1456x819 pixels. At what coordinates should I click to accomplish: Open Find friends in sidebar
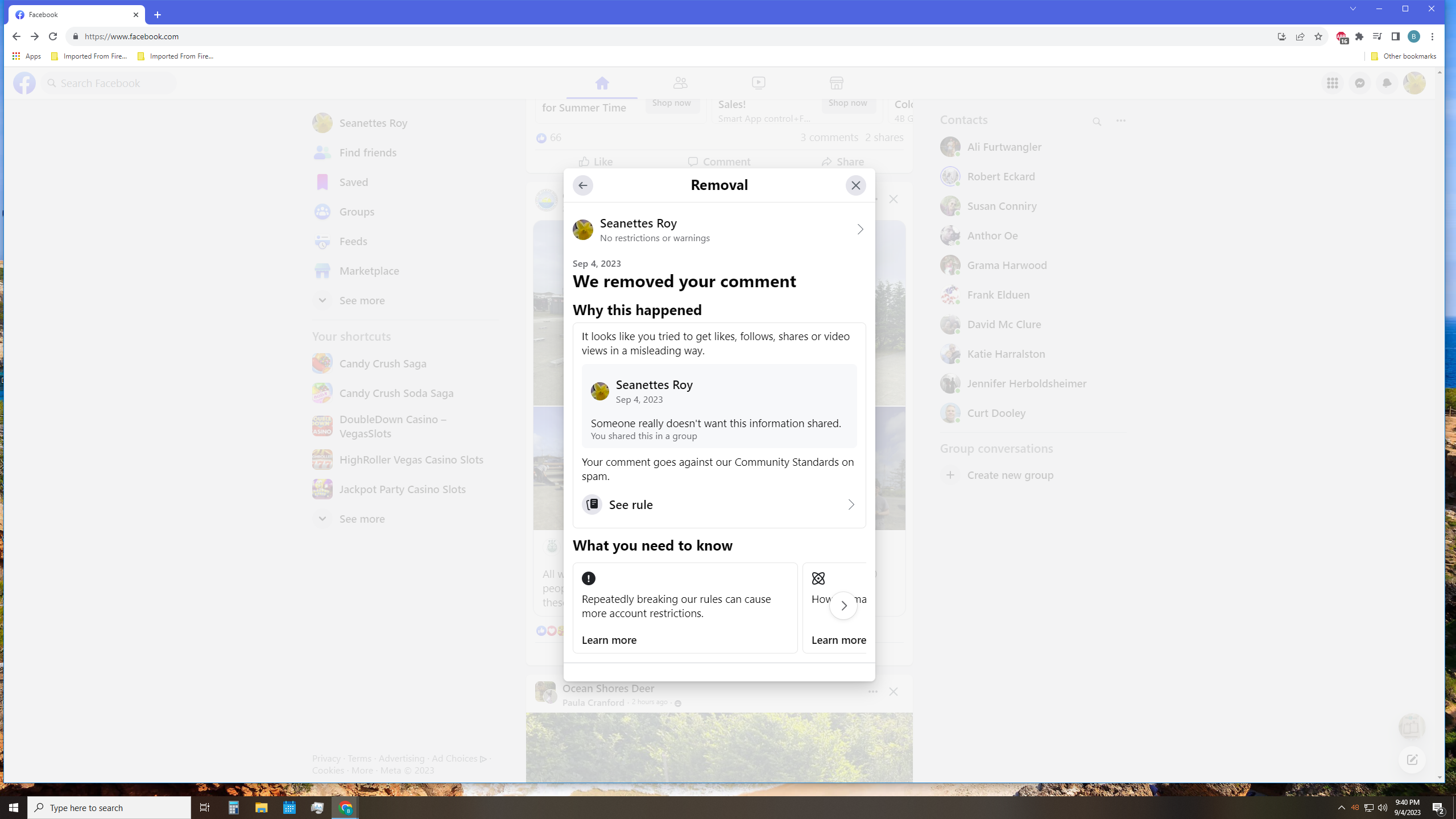point(405,152)
